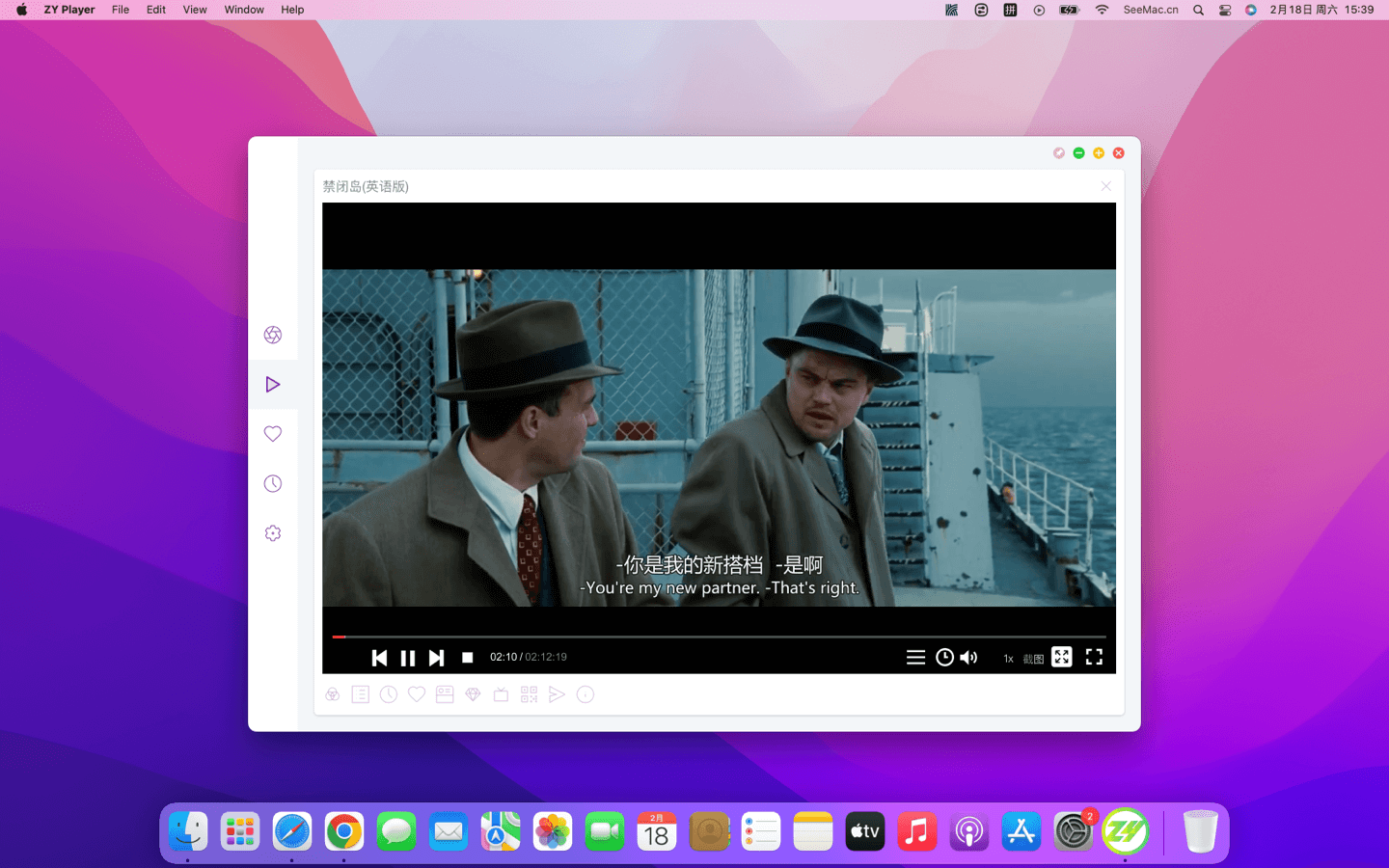Open the film browse view in sidebar

pos(273,335)
